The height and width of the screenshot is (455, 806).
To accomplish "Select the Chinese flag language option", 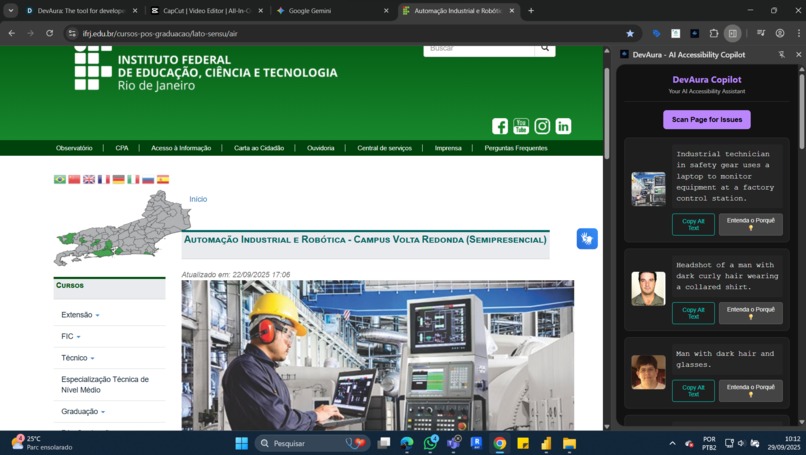I will click(x=75, y=179).
